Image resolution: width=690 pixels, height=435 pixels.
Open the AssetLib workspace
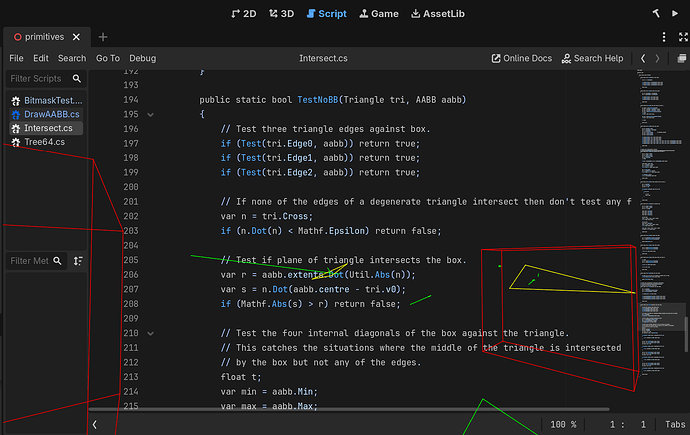point(437,14)
